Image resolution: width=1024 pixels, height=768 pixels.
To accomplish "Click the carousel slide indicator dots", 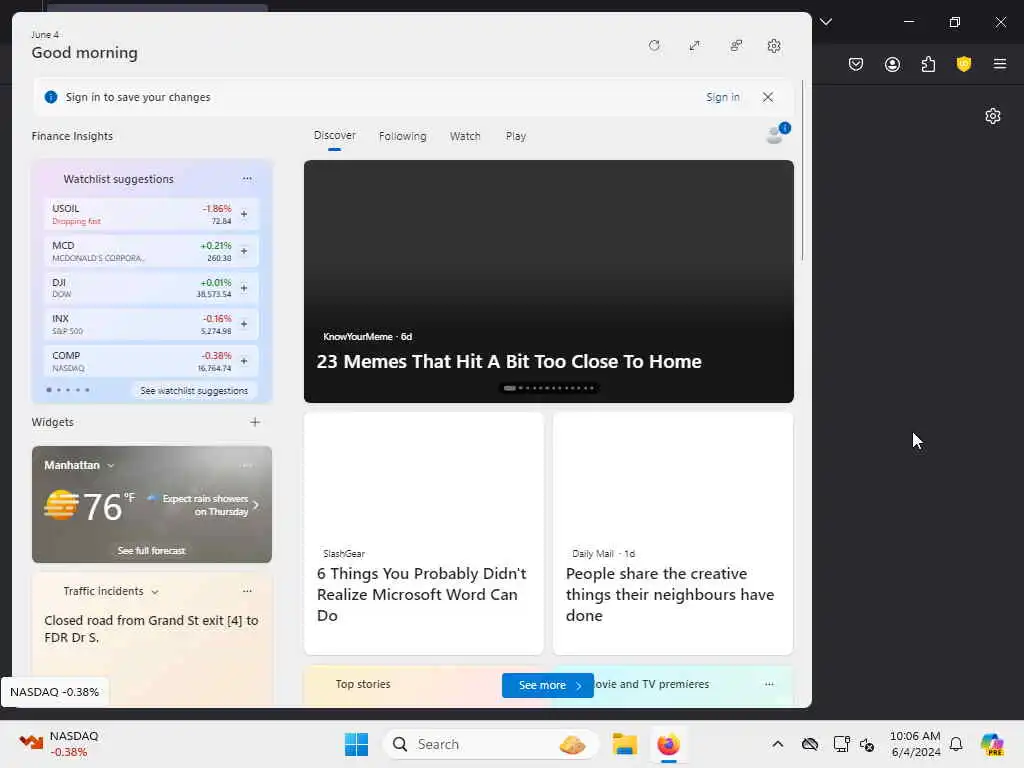I will coord(549,388).
